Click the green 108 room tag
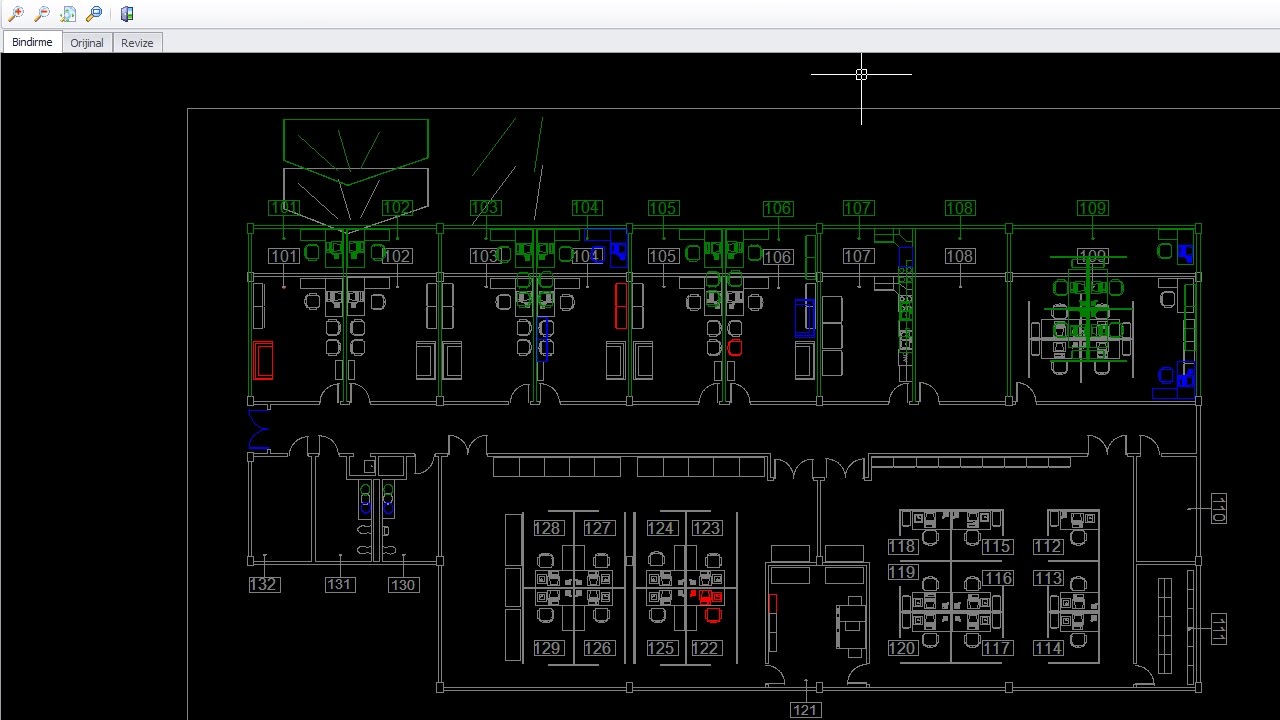1280x720 pixels. 960,208
